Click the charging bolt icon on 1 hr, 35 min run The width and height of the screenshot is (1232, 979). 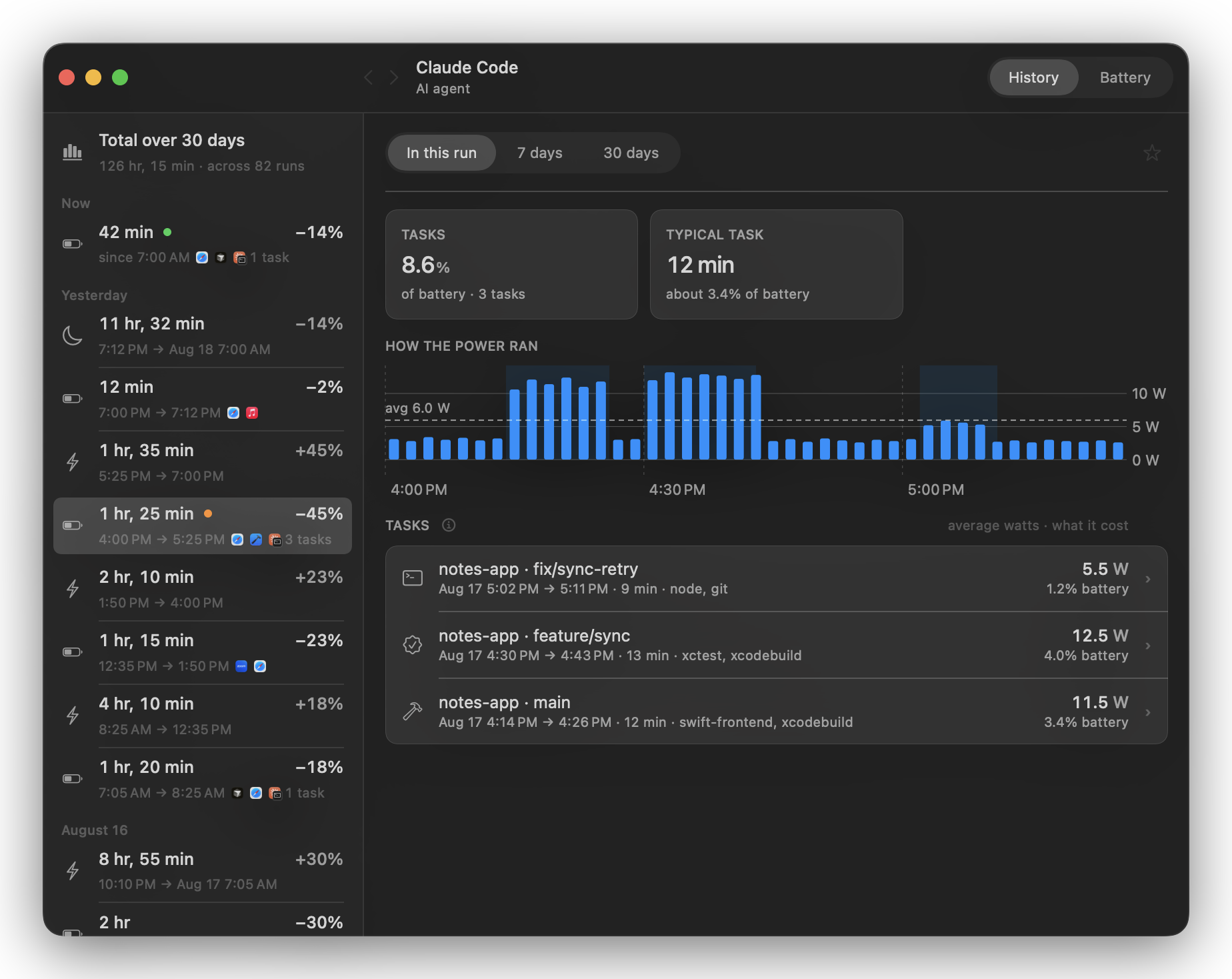(72, 462)
